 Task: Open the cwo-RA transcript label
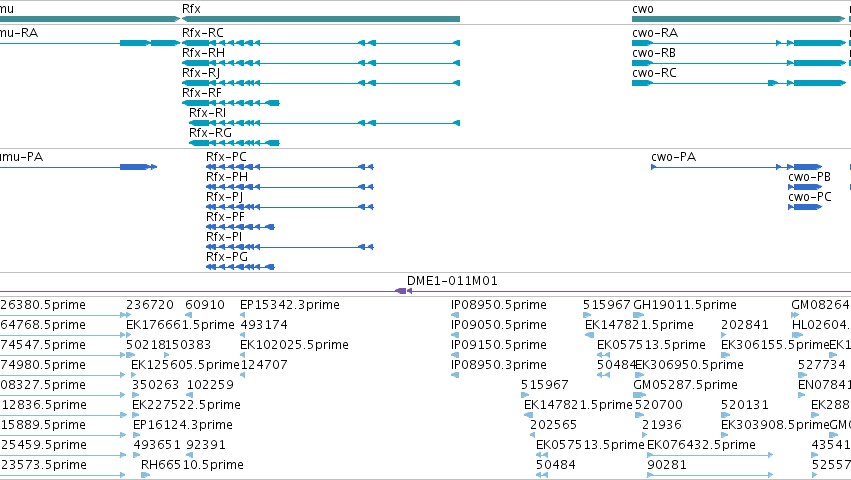655,33
